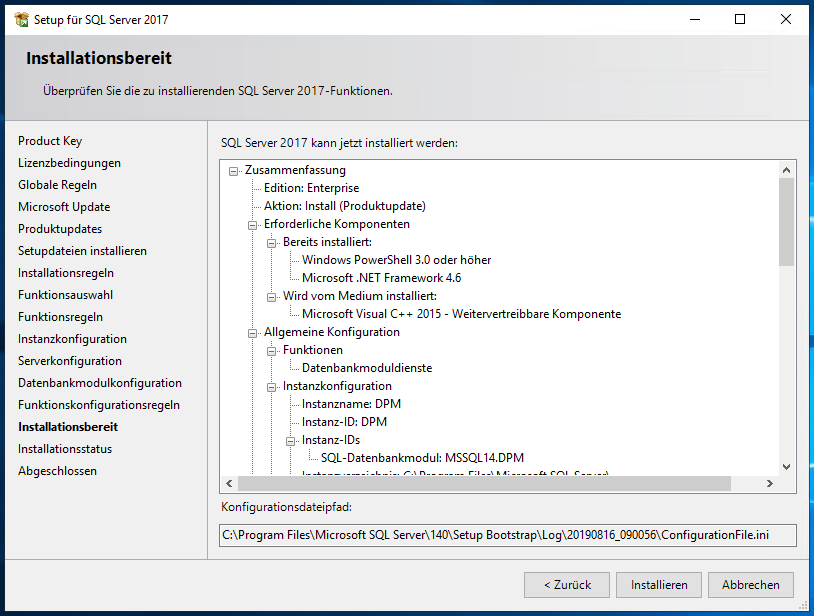Select the Funktionen label in tree
This screenshot has height=616, width=814.
pyautogui.click(x=313, y=350)
